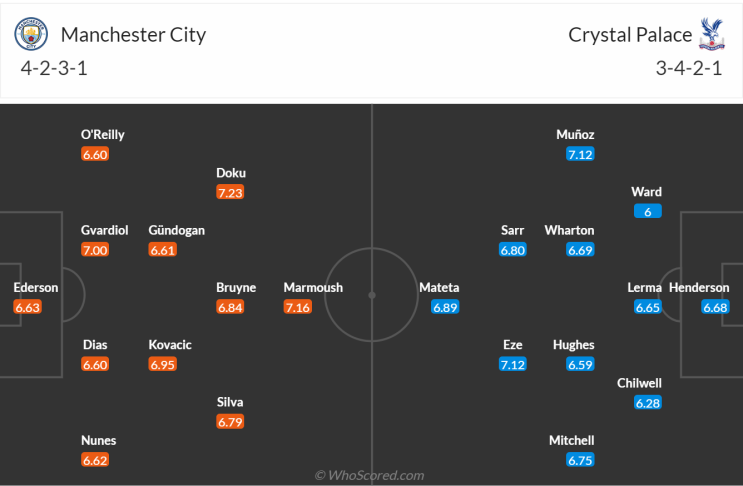Select Doku's 7.23 rating badge
This screenshot has height=486, width=743.
tap(231, 192)
